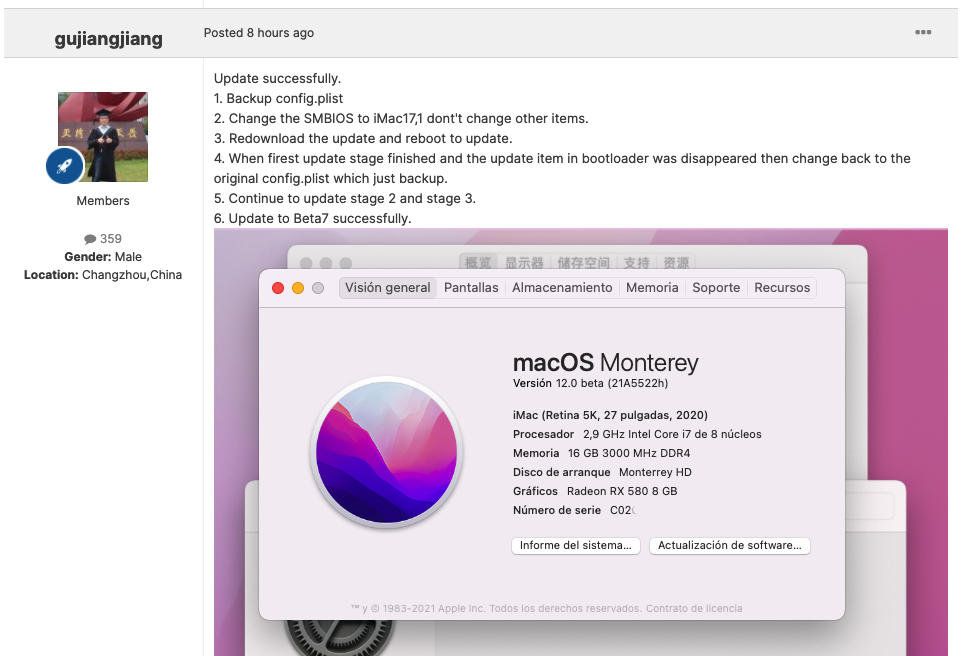Click the speech bubble post count icon
The width and height of the screenshot is (964, 656).
click(x=90, y=239)
